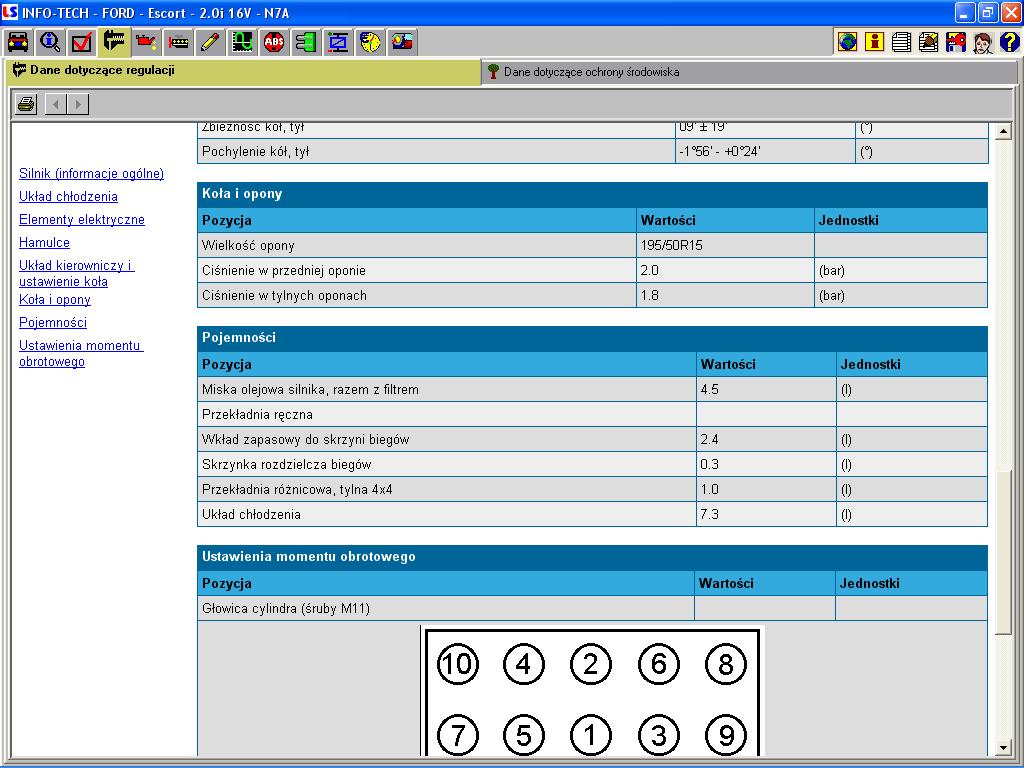Click the red oil can icon
Viewport: 1024px width, 768px height.
tap(146, 42)
